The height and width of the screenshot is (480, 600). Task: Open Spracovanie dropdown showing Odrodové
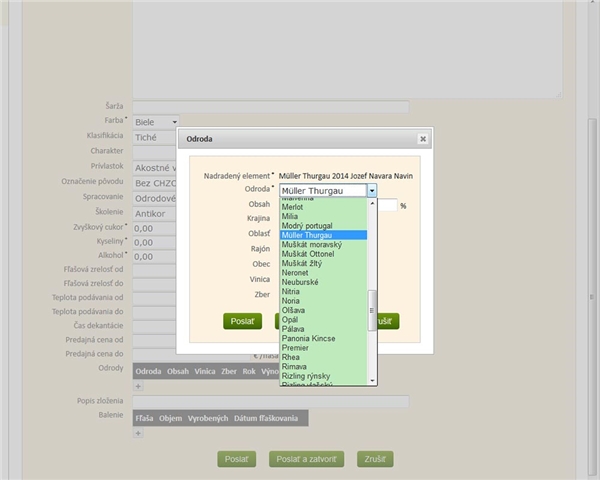(x=154, y=198)
